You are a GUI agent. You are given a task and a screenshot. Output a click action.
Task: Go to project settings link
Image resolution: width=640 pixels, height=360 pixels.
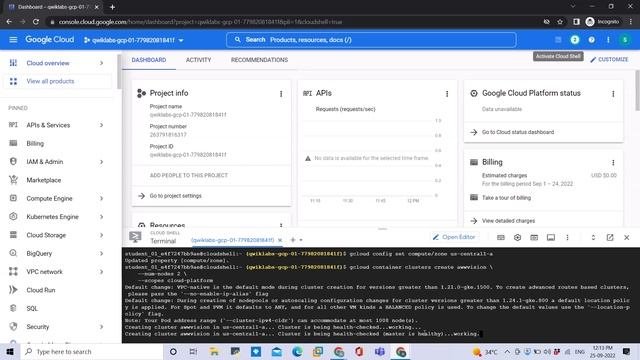pos(176,196)
